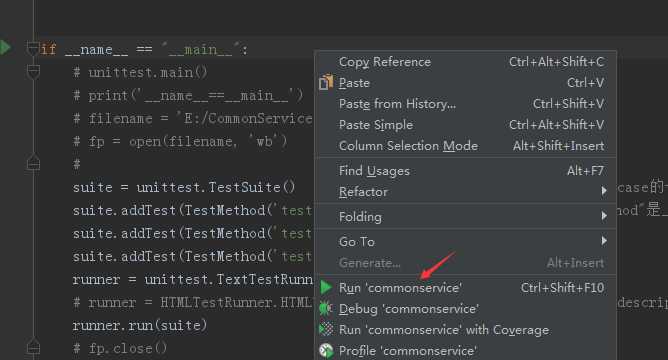This screenshot has height=360, width=668.
Task: Click the green run gutter arrow
Action: [5, 47]
